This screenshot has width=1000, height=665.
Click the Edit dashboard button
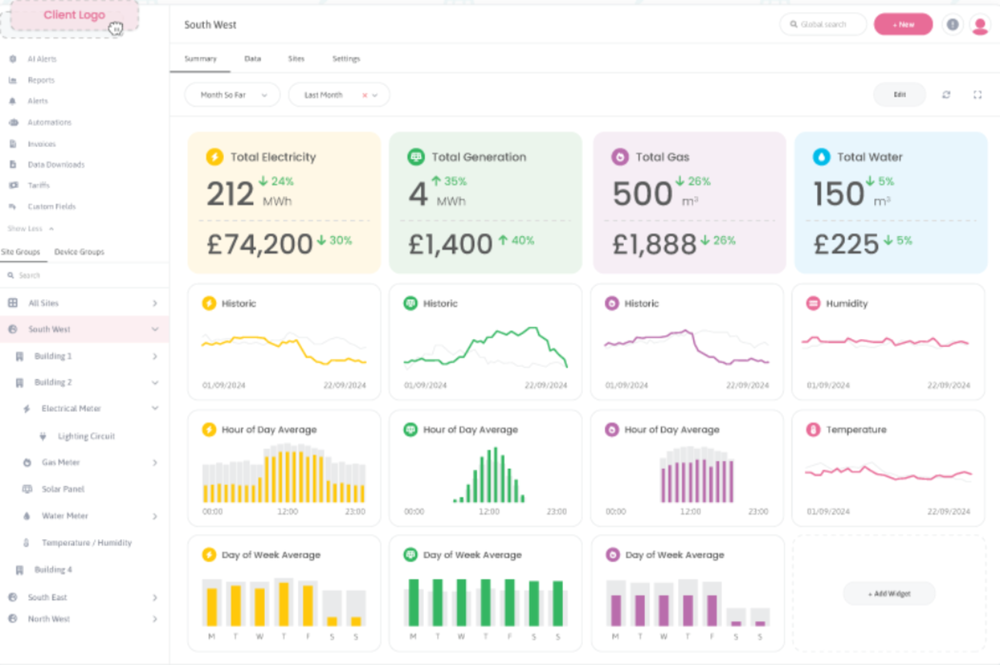[899, 95]
